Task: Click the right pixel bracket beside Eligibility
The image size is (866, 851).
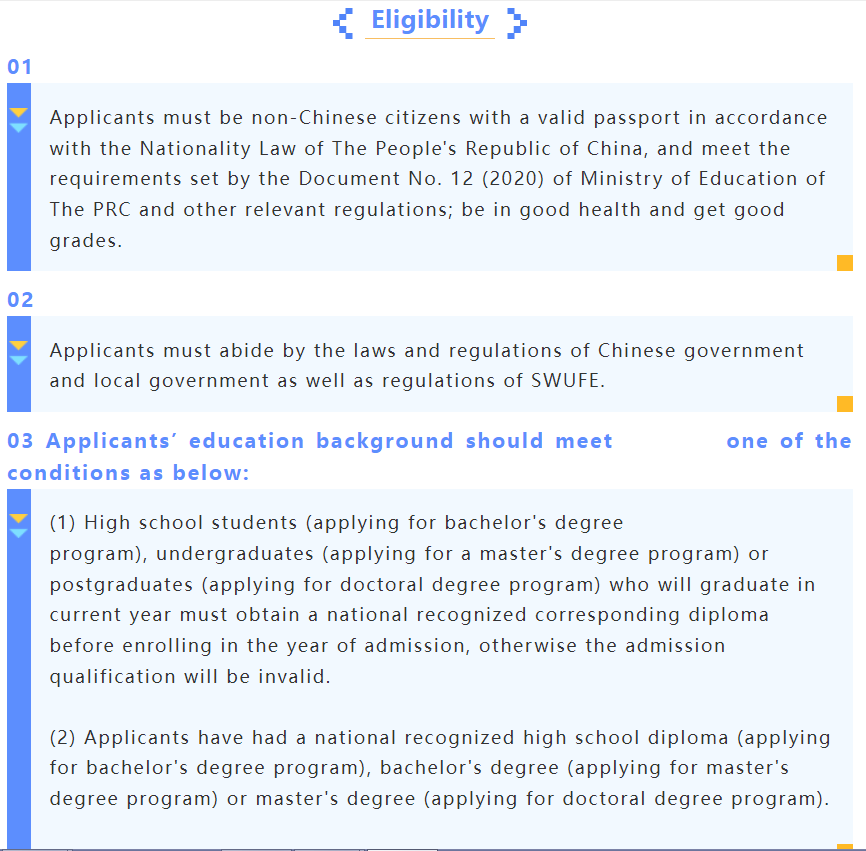Action: tap(516, 22)
